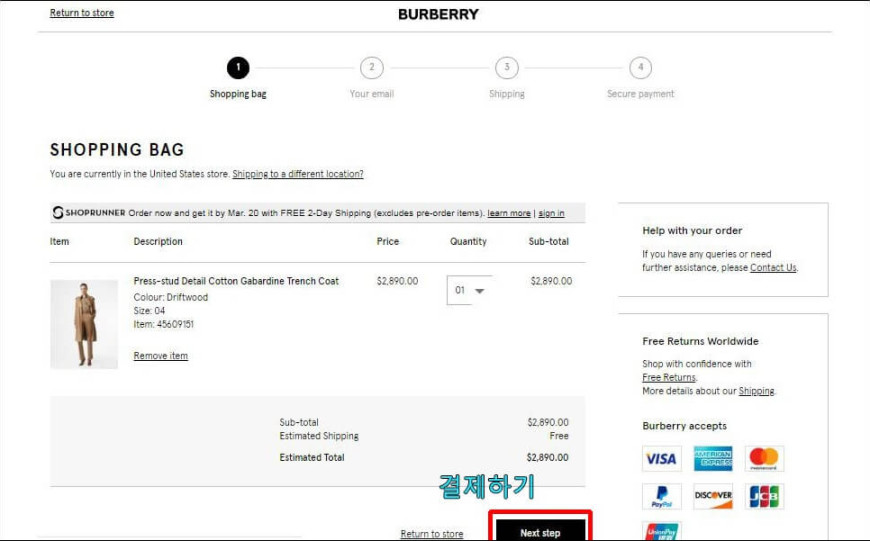Image resolution: width=870 pixels, height=541 pixels.
Task: Click the American Express card icon
Action: 713,458
